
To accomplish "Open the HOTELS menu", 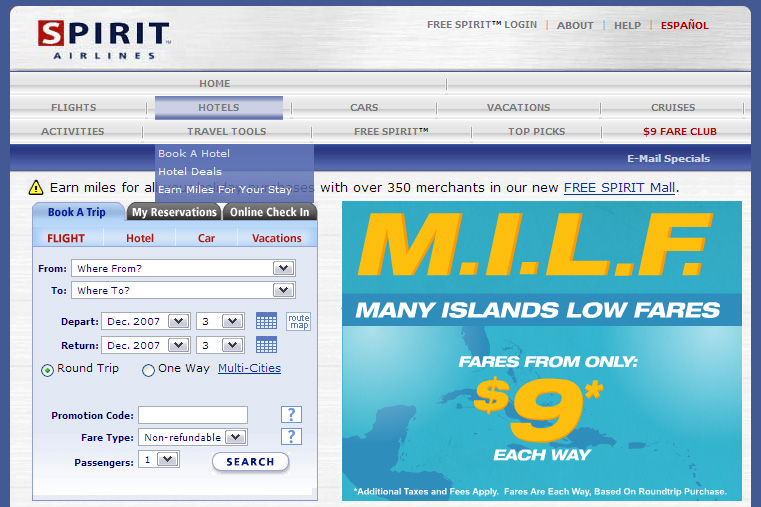I will 219,108.
